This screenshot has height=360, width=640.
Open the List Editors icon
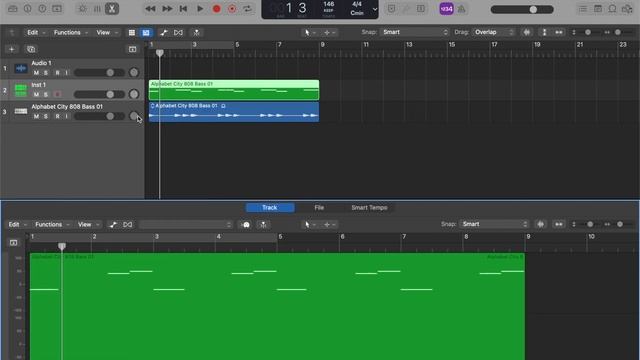[583, 9]
